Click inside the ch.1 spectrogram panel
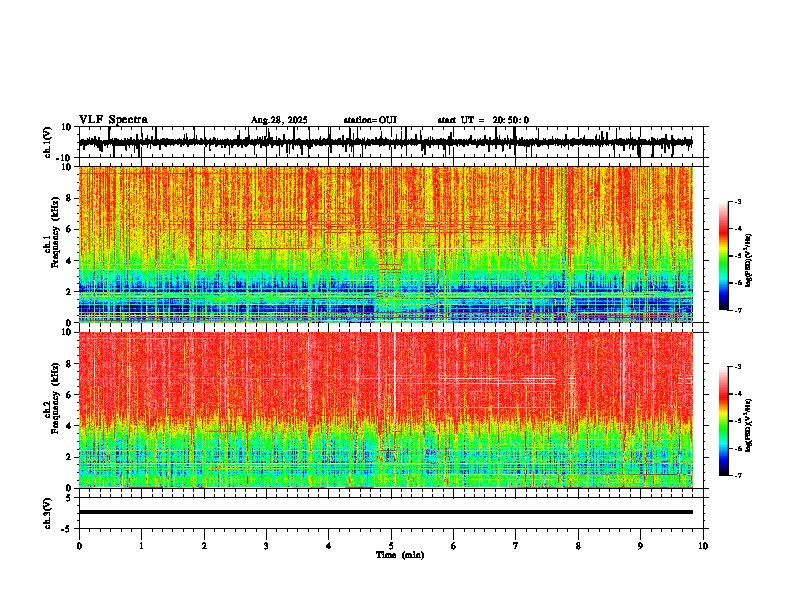The width and height of the screenshot is (792, 612). [385, 244]
